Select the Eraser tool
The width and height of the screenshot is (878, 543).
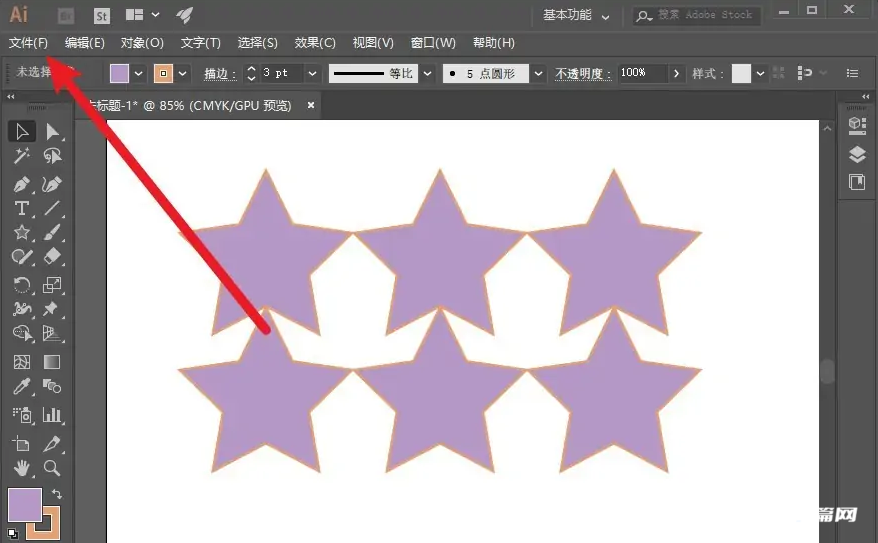[52, 257]
